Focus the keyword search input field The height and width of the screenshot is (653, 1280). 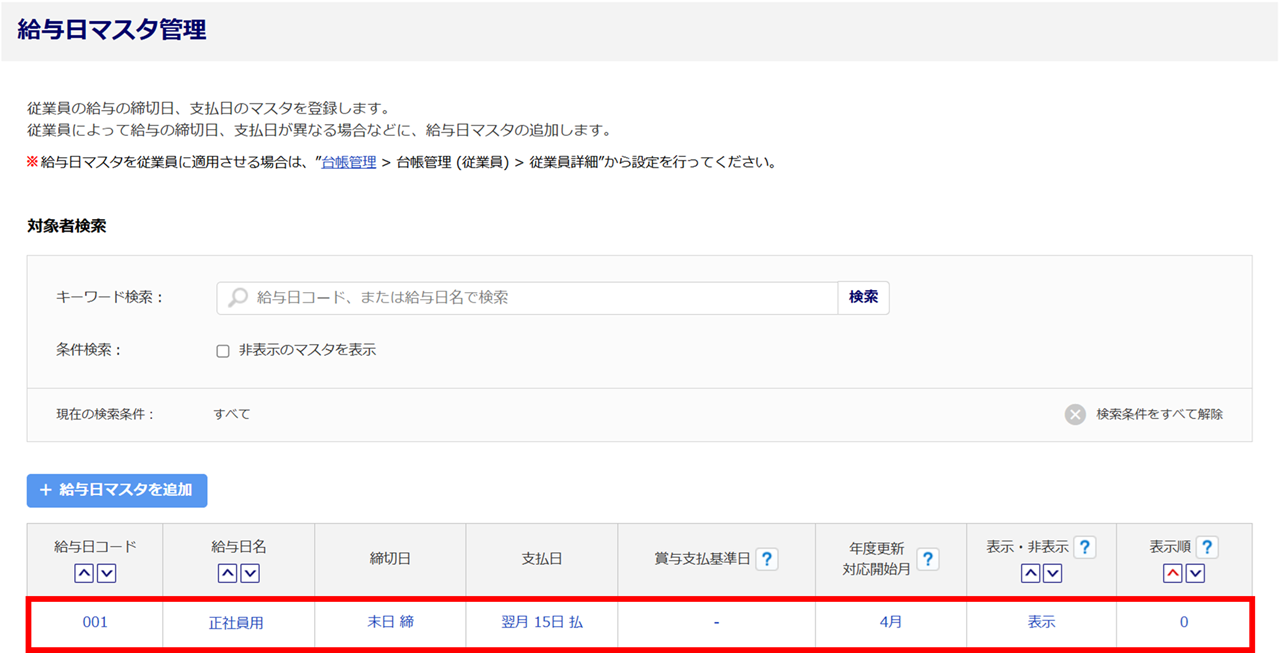[x=527, y=297]
